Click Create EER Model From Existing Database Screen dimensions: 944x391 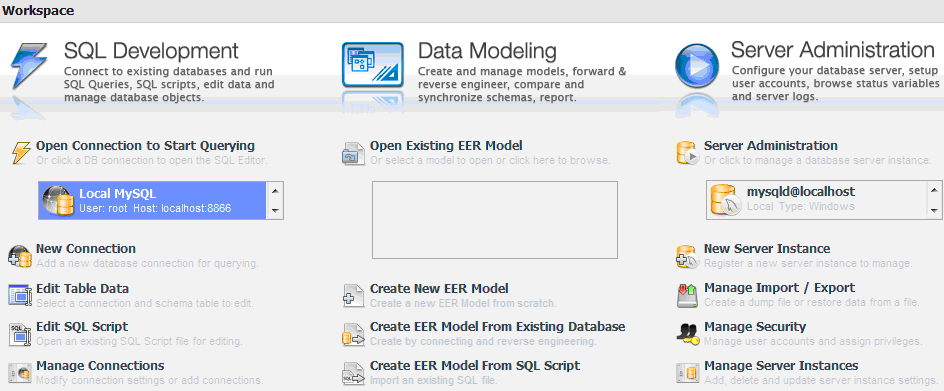pyautogui.click(x=497, y=327)
